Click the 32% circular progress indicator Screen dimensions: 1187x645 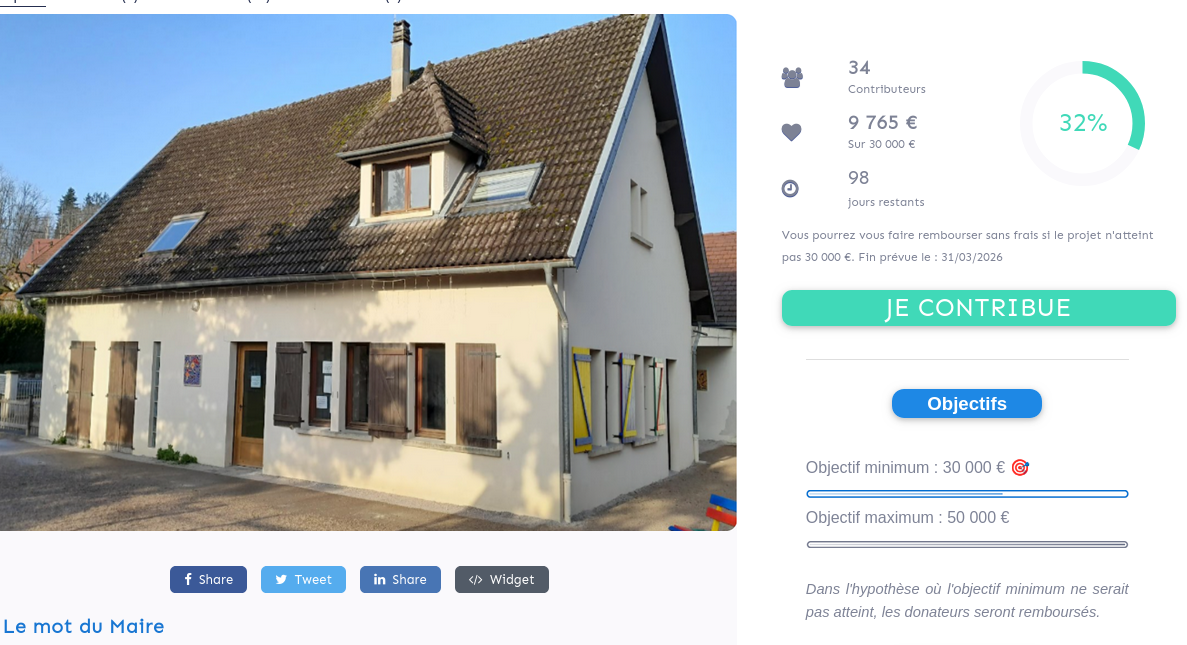1083,123
